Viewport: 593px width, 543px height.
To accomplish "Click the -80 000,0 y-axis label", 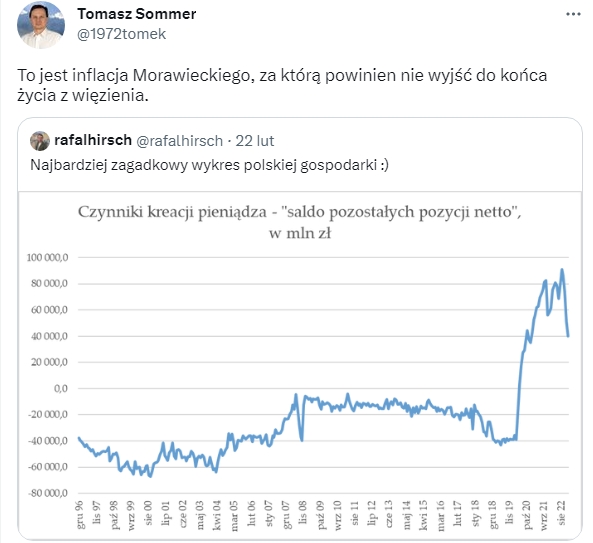I will pyautogui.click(x=48, y=493).
